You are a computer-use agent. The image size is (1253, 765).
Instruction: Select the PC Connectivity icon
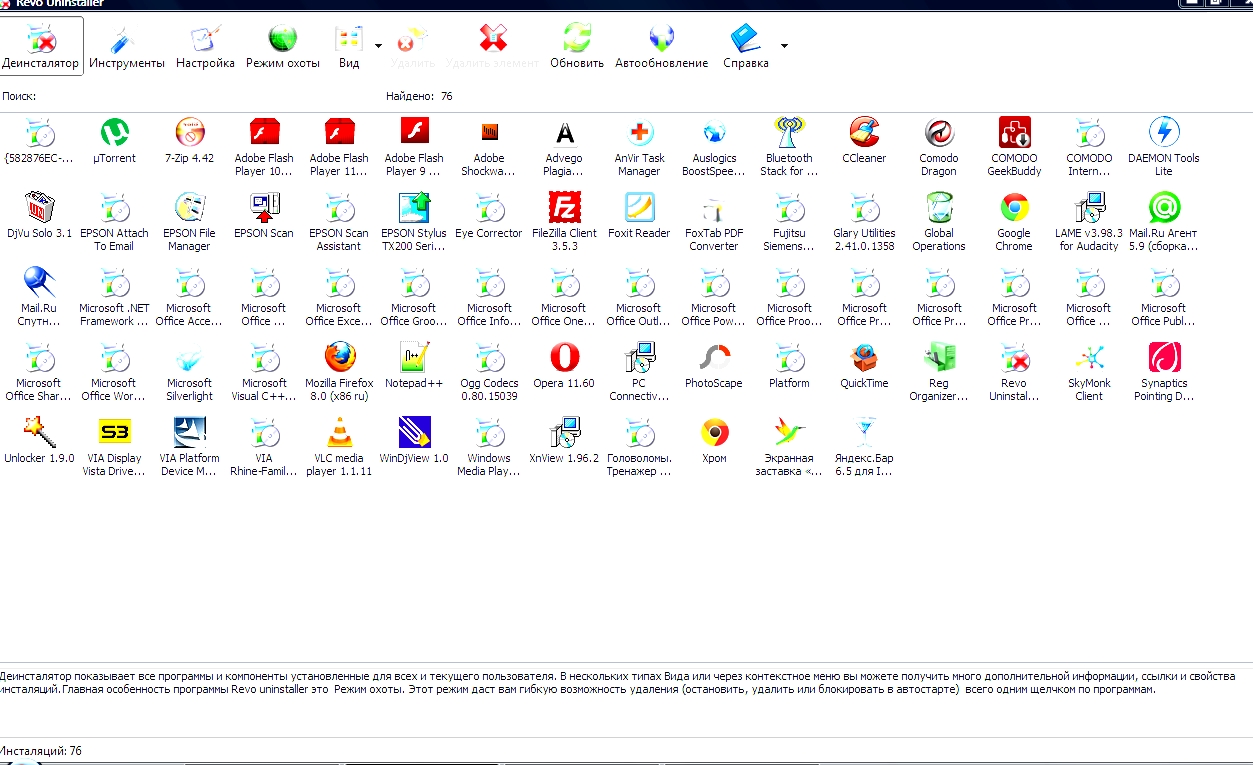pyautogui.click(x=640, y=357)
